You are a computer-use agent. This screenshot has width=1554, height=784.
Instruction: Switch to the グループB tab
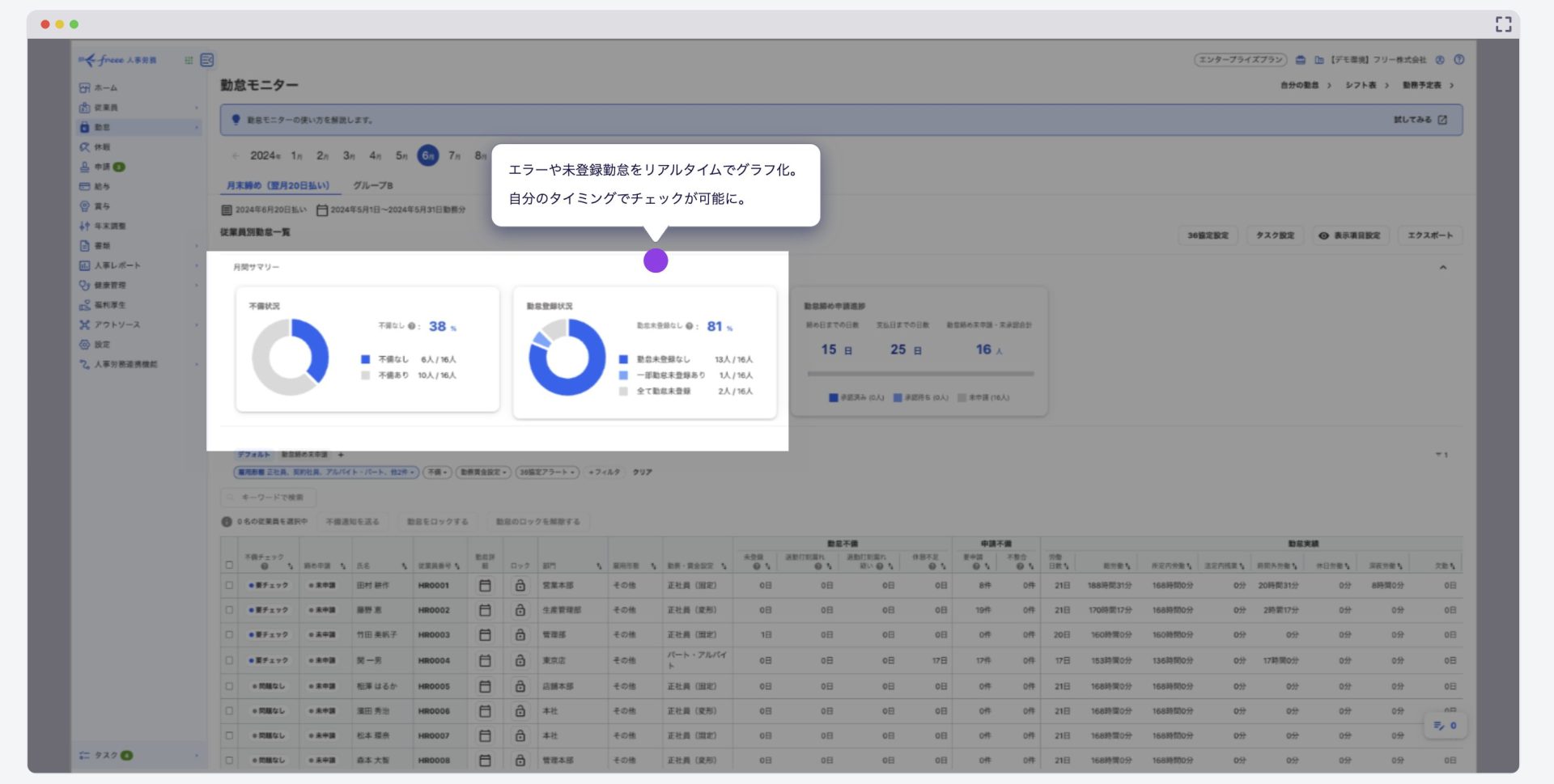(372, 185)
